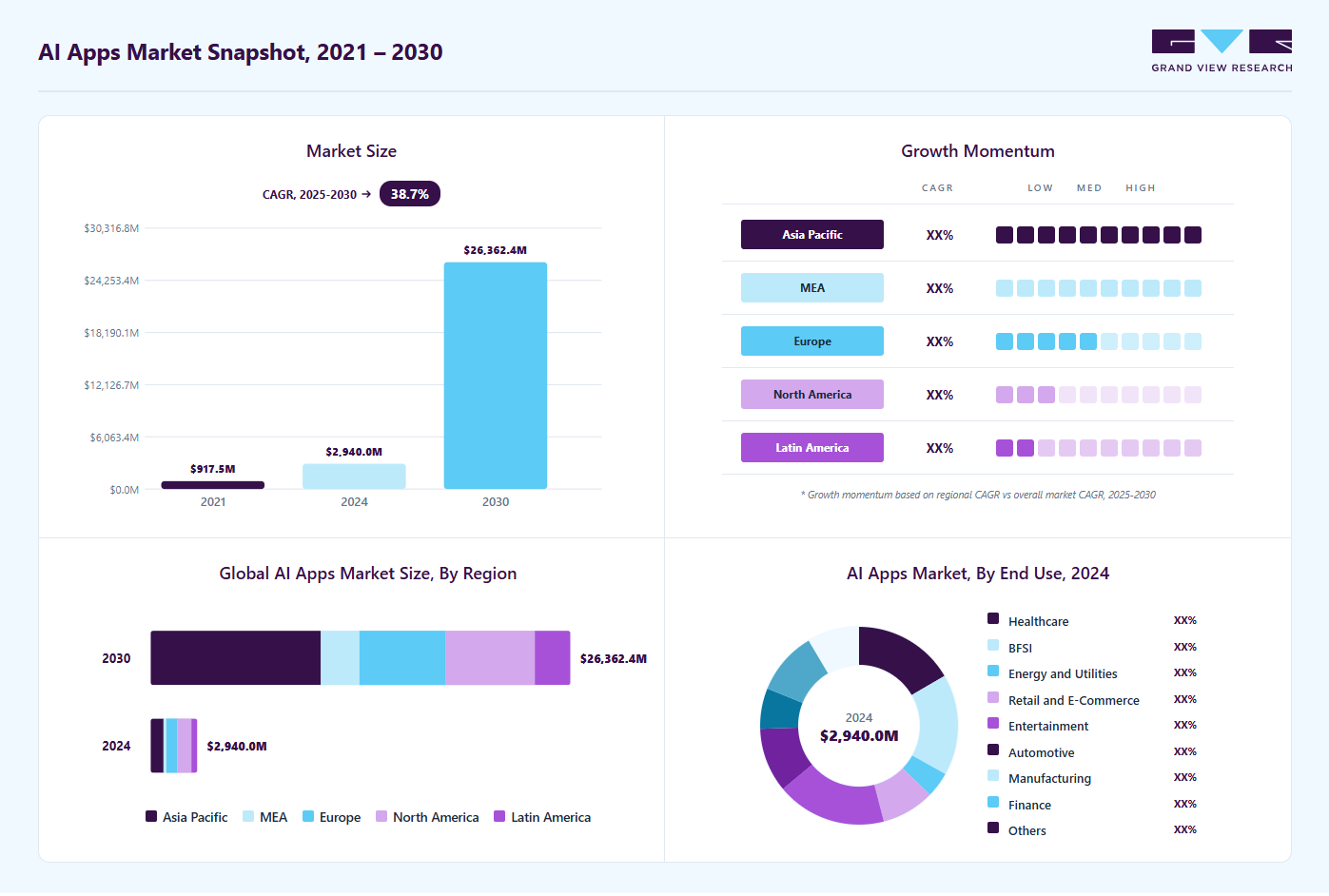1329x896 pixels.
Task: Click the donut chart center value $2,940.0M
Action: (x=859, y=736)
